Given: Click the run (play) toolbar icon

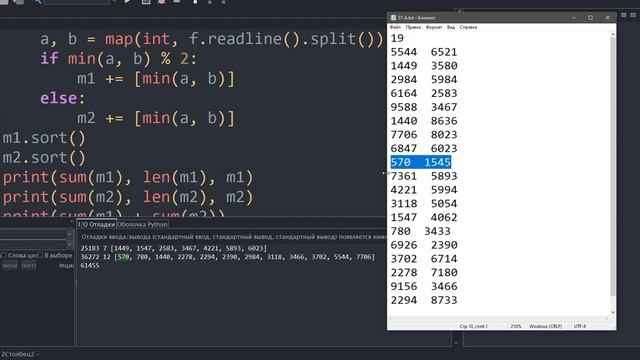Looking at the screenshot, I should 128,2.
